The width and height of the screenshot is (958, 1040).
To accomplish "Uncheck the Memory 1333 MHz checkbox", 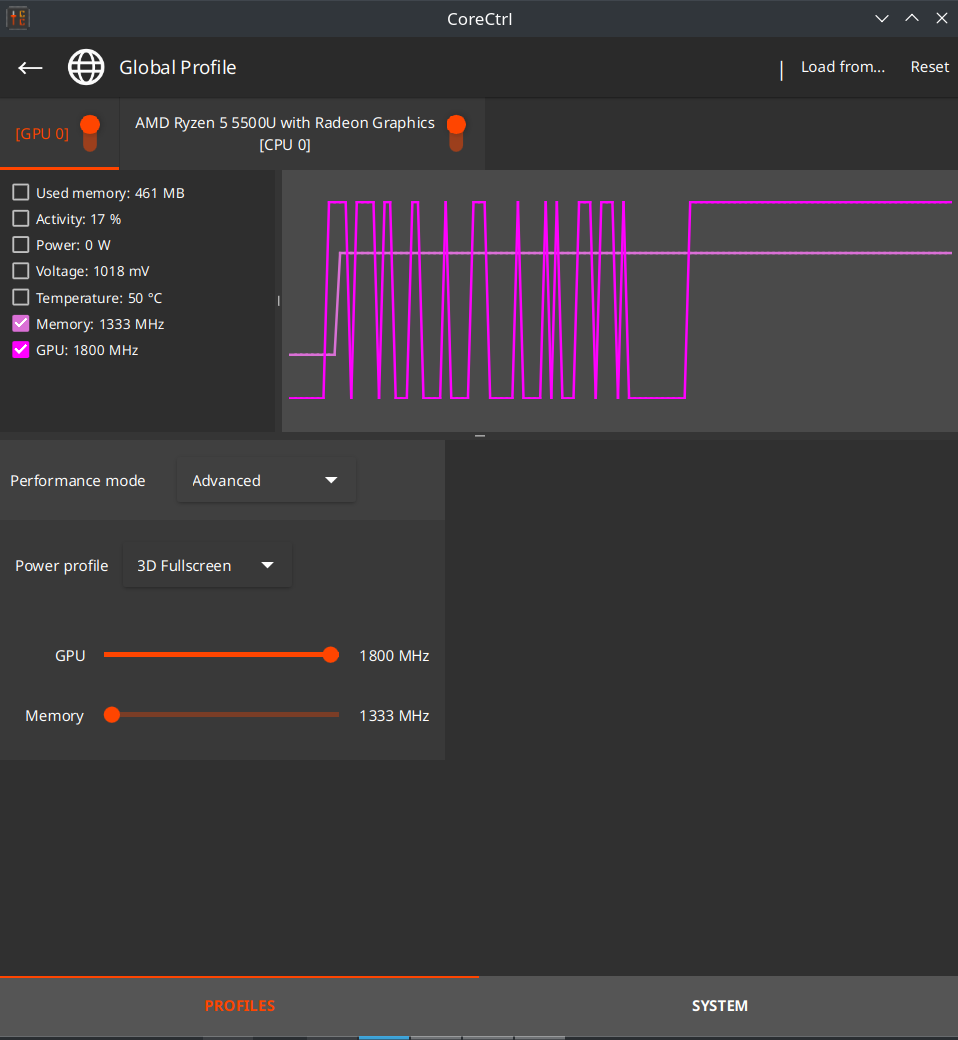I will click(x=20, y=323).
